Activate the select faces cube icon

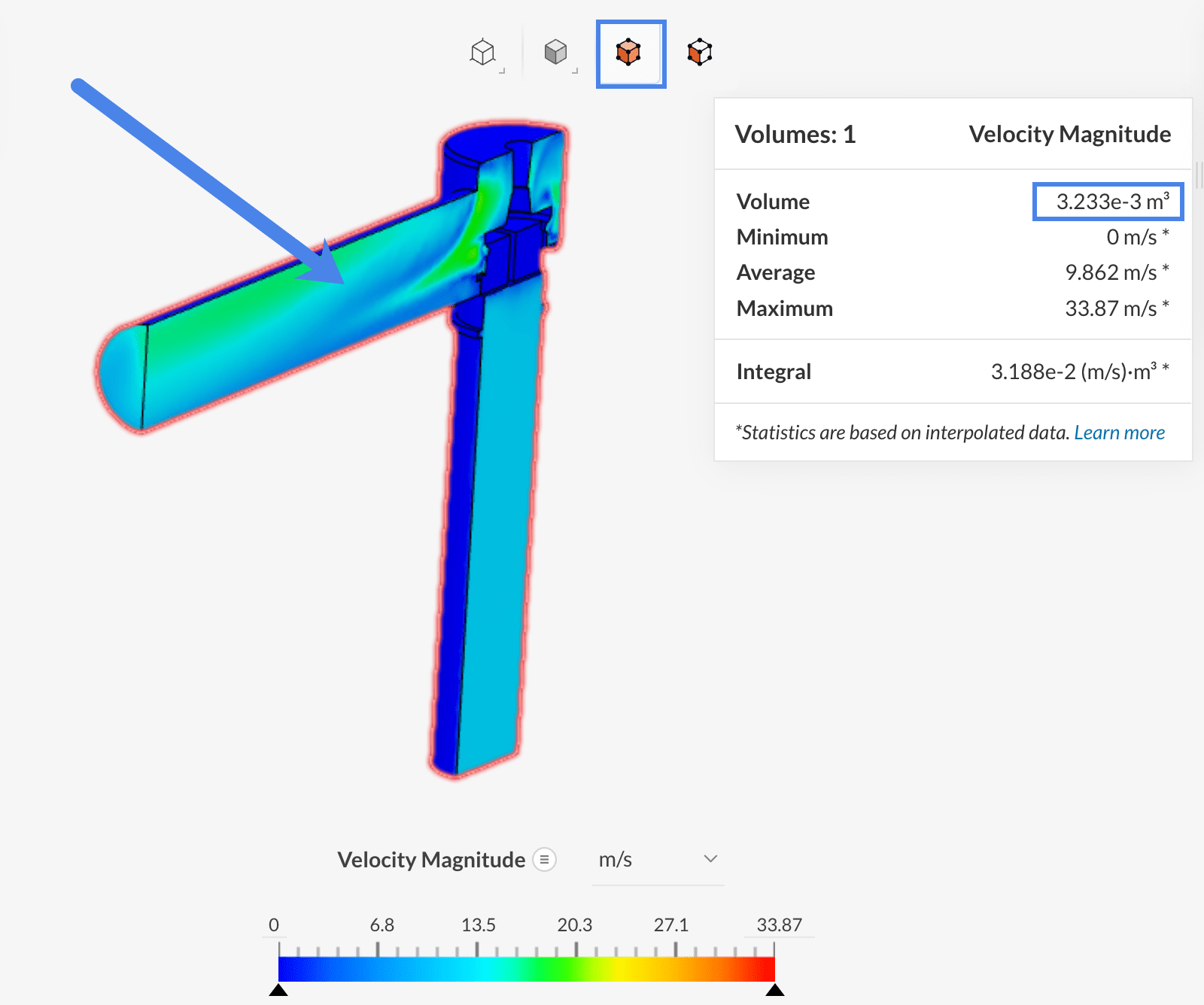click(x=699, y=53)
